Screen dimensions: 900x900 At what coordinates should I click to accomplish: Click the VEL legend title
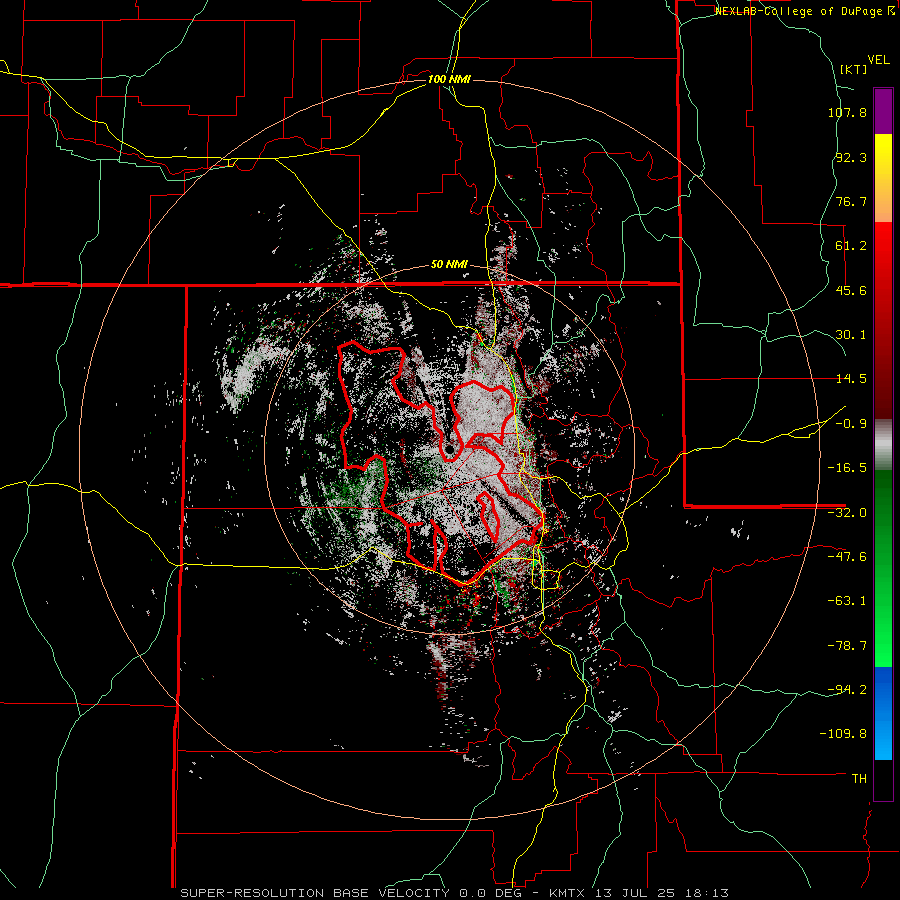(x=878, y=60)
